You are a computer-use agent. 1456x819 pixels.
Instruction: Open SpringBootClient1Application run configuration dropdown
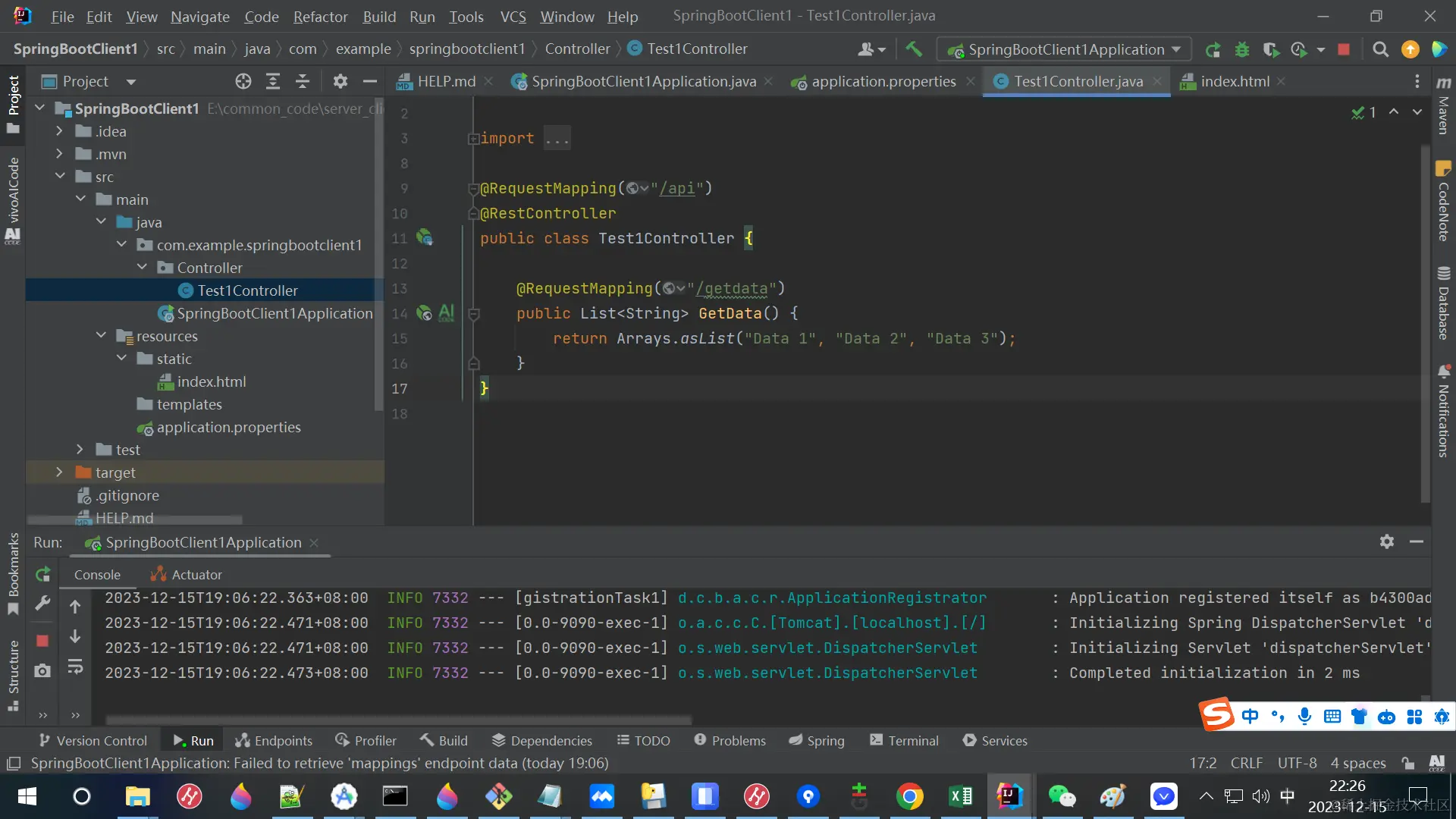coord(1065,49)
